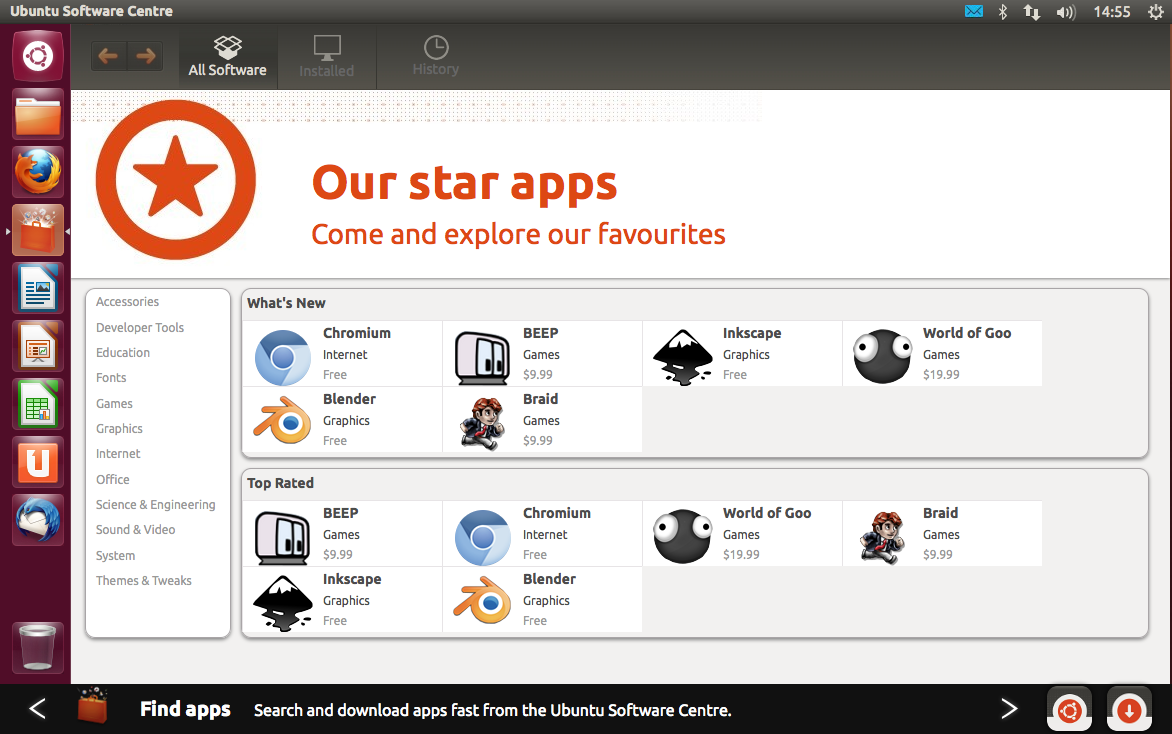Click the Blender icon in What's New
This screenshot has width=1172, height=734.
tap(283, 421)
